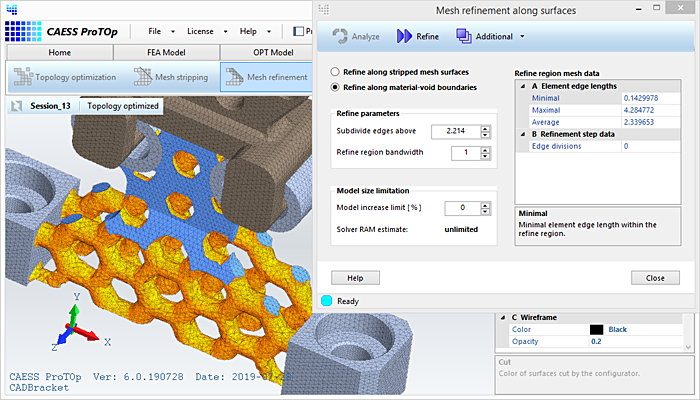
Task: Open the Additional dropdown arrow
Action: click(x=523, y=37)
